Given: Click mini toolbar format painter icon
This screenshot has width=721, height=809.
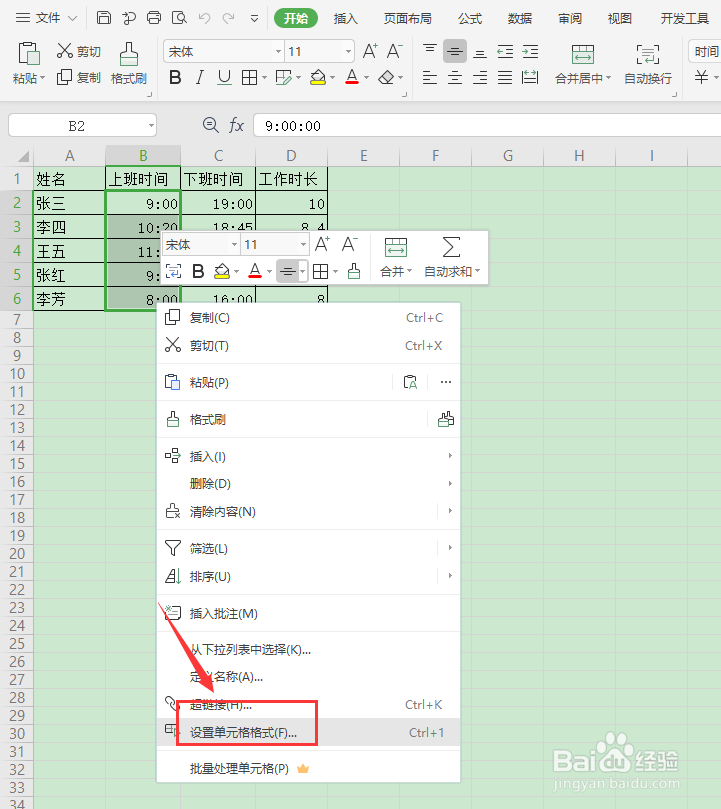Looking at the screenshot, I should [354, 271].
